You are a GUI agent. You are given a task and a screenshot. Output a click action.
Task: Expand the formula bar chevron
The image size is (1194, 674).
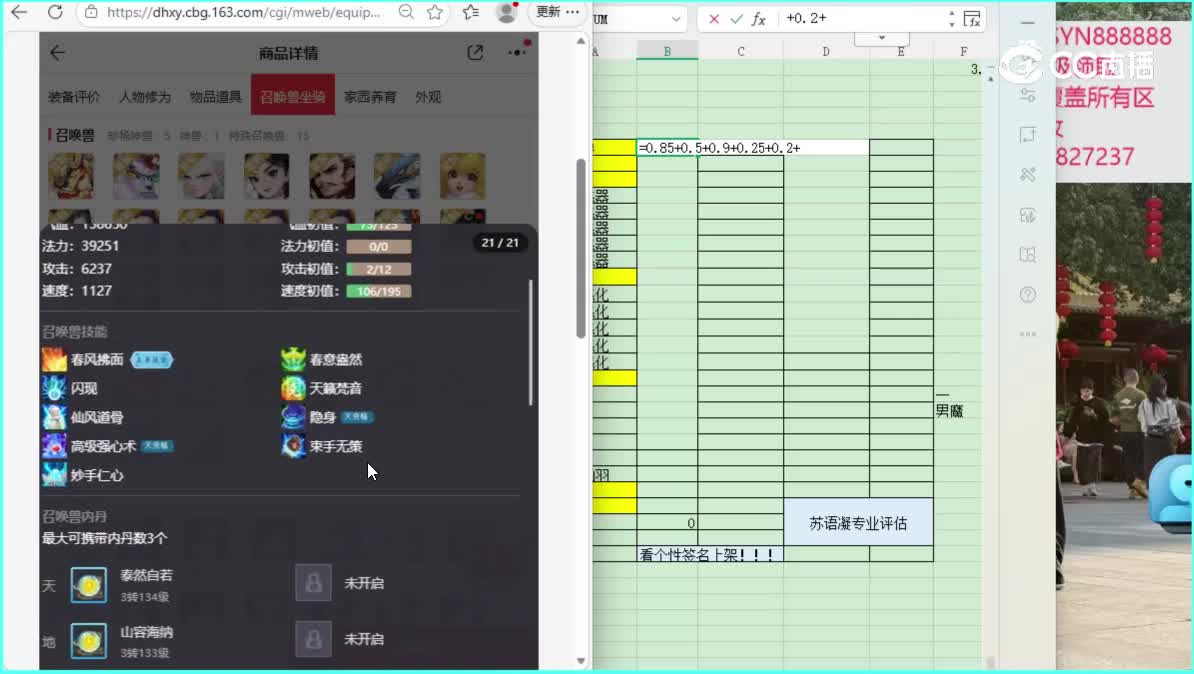pos(881,37)
